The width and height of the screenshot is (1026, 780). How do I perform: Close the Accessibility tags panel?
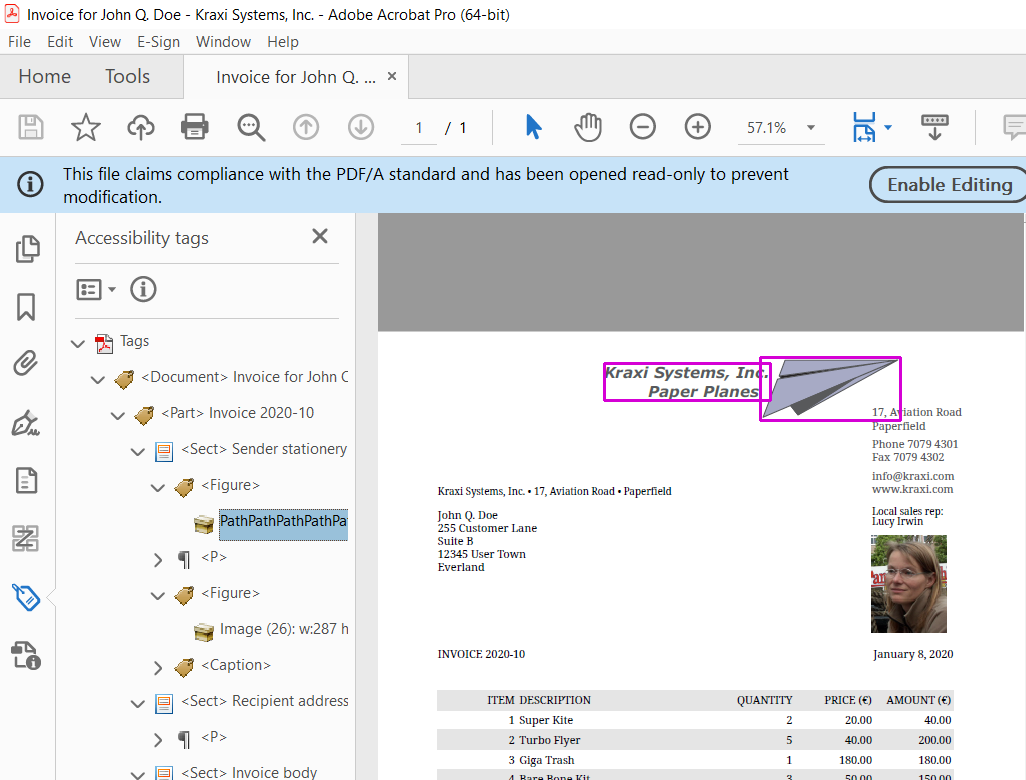[320, 237]
